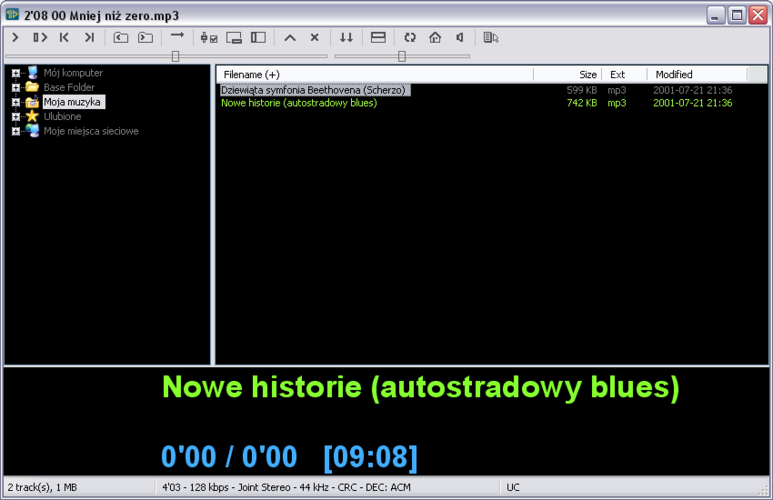
Task: Maximize the player window
Action: click(737, 15)
